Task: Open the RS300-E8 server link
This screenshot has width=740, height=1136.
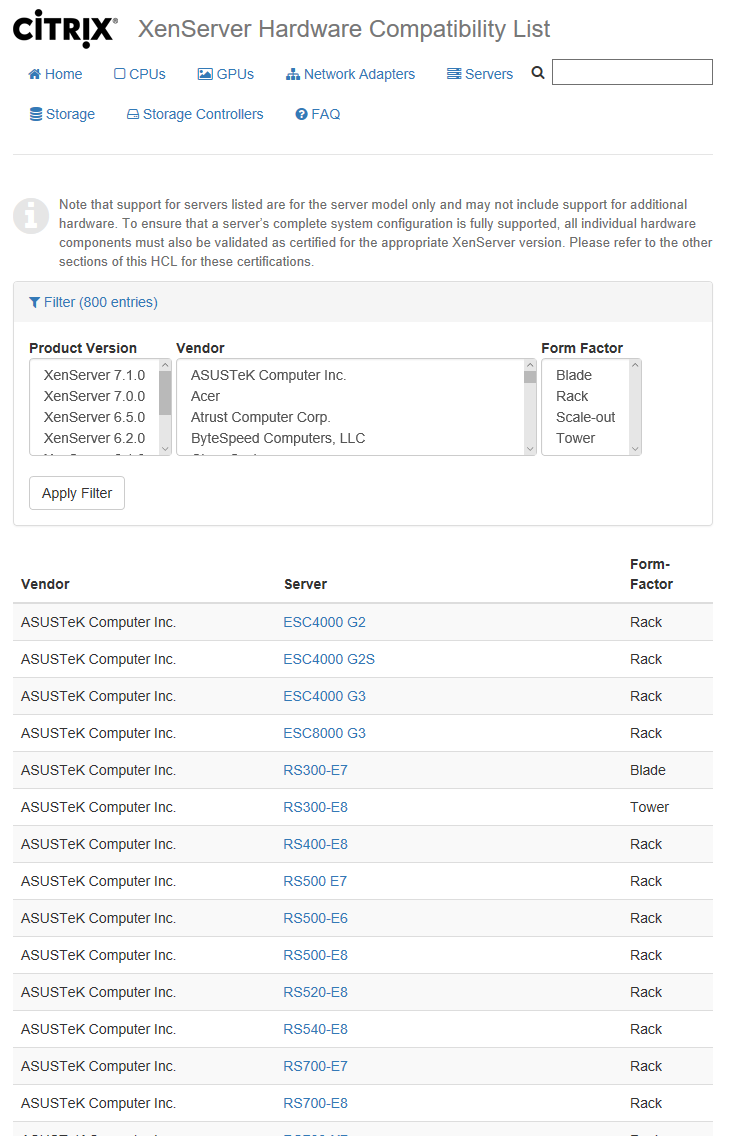Action: click(315, 807)
